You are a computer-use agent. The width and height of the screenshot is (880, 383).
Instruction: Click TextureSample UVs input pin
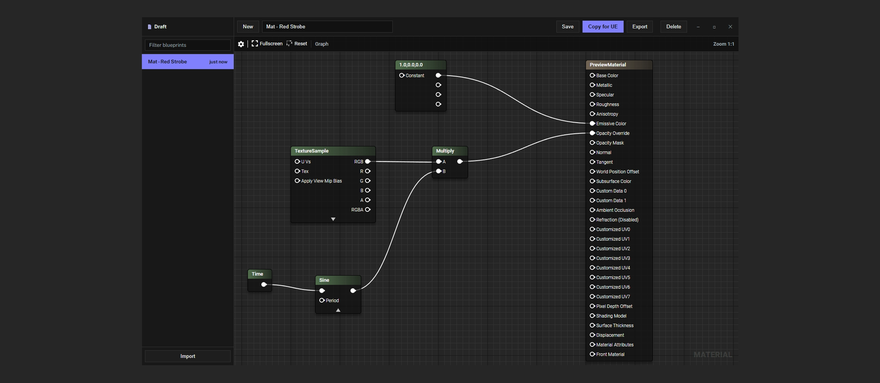tap(297, 161)
